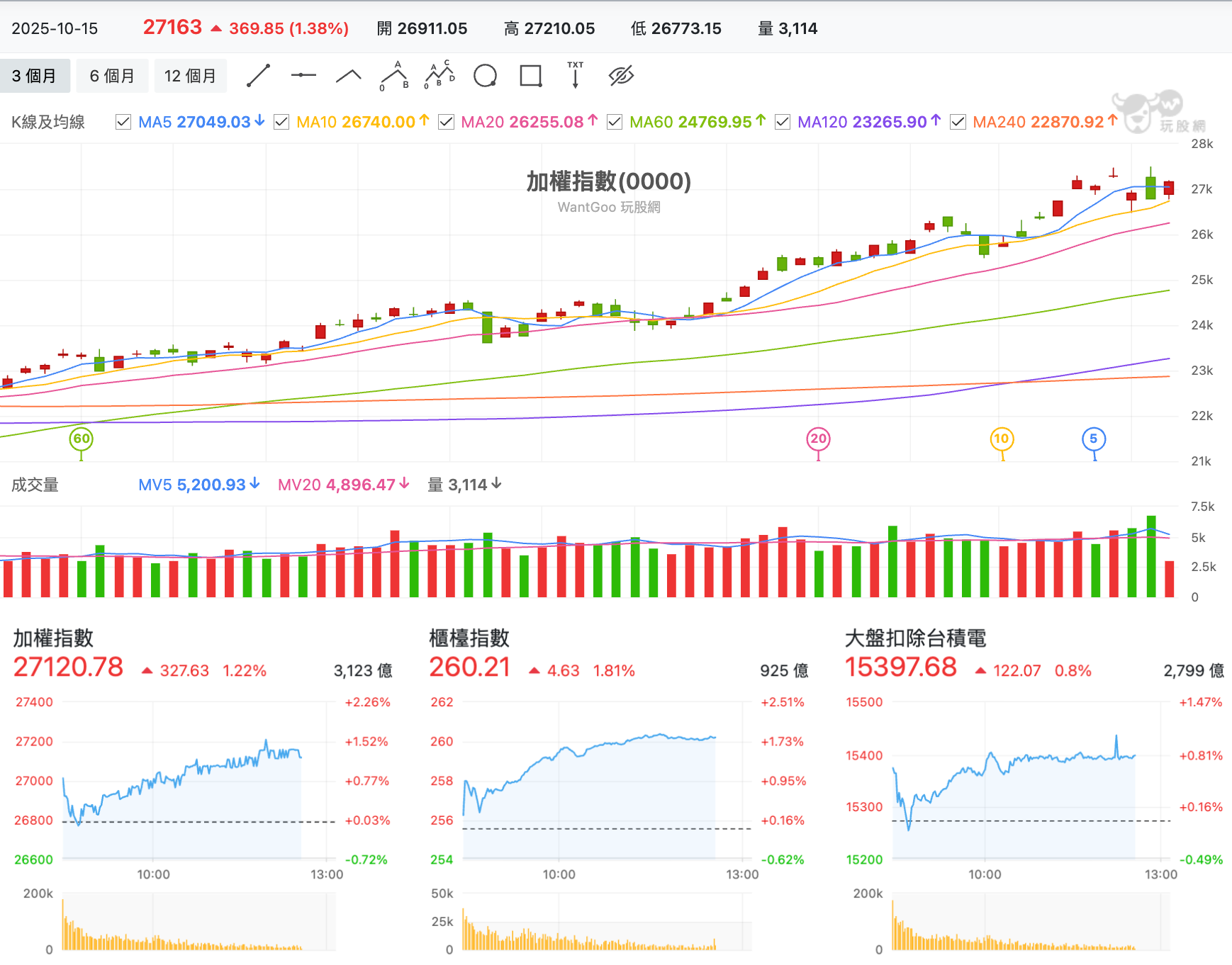
Task: Select the TXT text annotation tool
Action: (576, 75)
